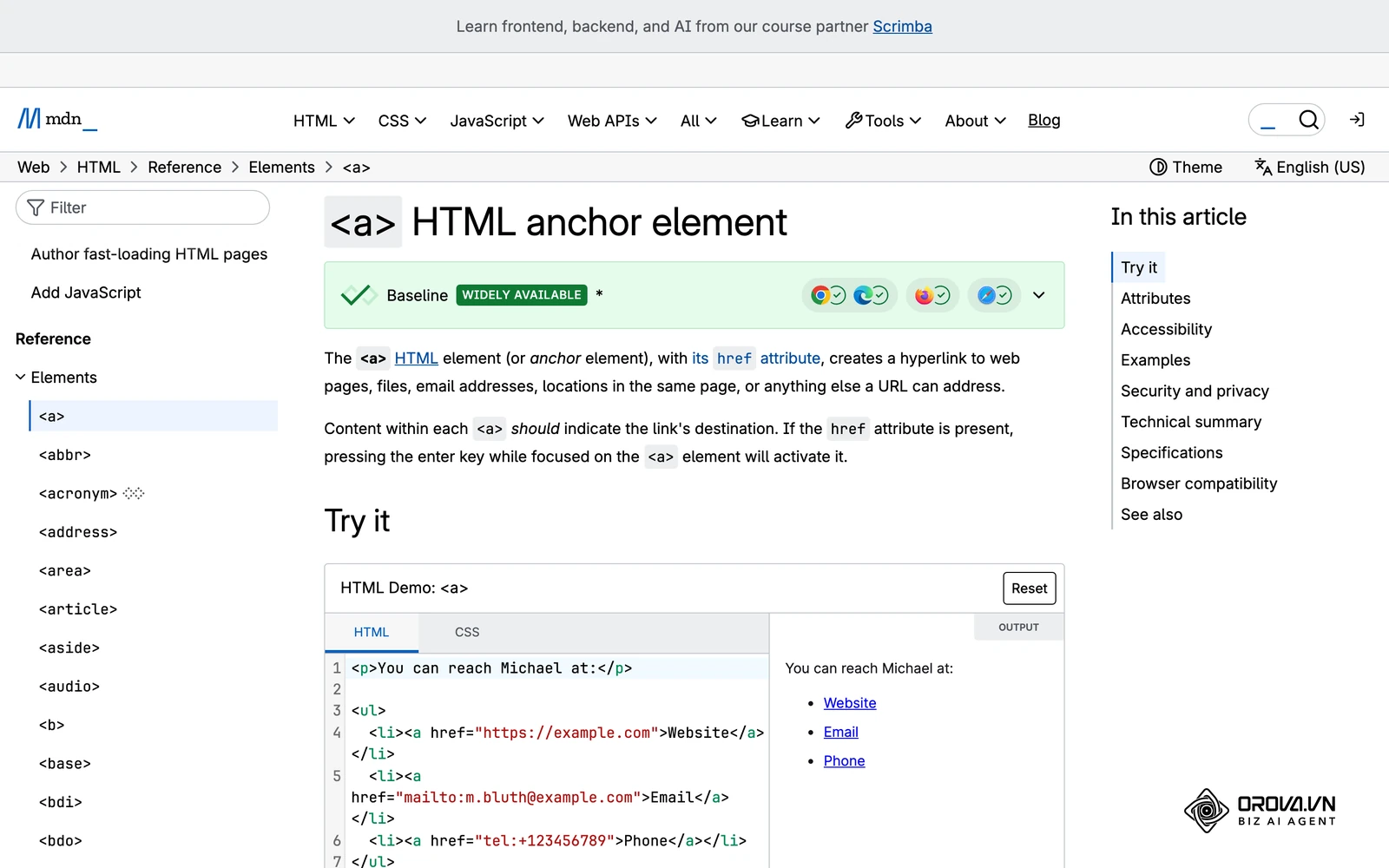Click the filter funnel icon
The height and width of the screenshot is (868, 1389).
click(36, 207)
